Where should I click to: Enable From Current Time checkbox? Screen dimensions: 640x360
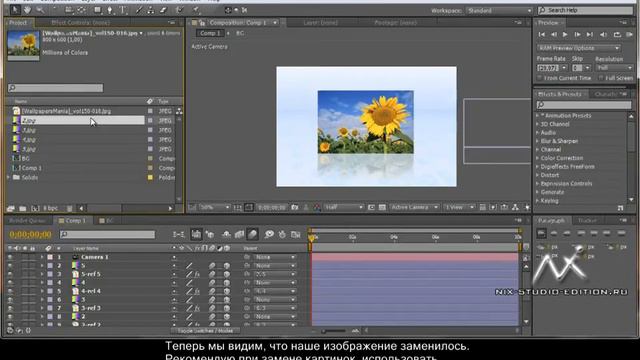(540, 78)
